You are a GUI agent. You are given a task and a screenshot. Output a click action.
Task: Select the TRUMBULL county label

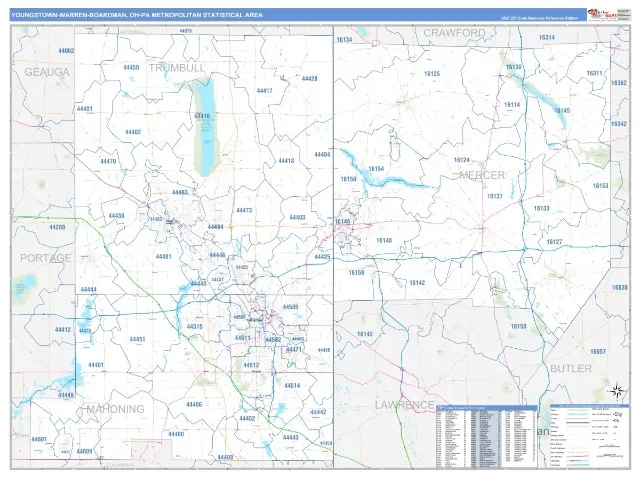(x=176, y=68)
